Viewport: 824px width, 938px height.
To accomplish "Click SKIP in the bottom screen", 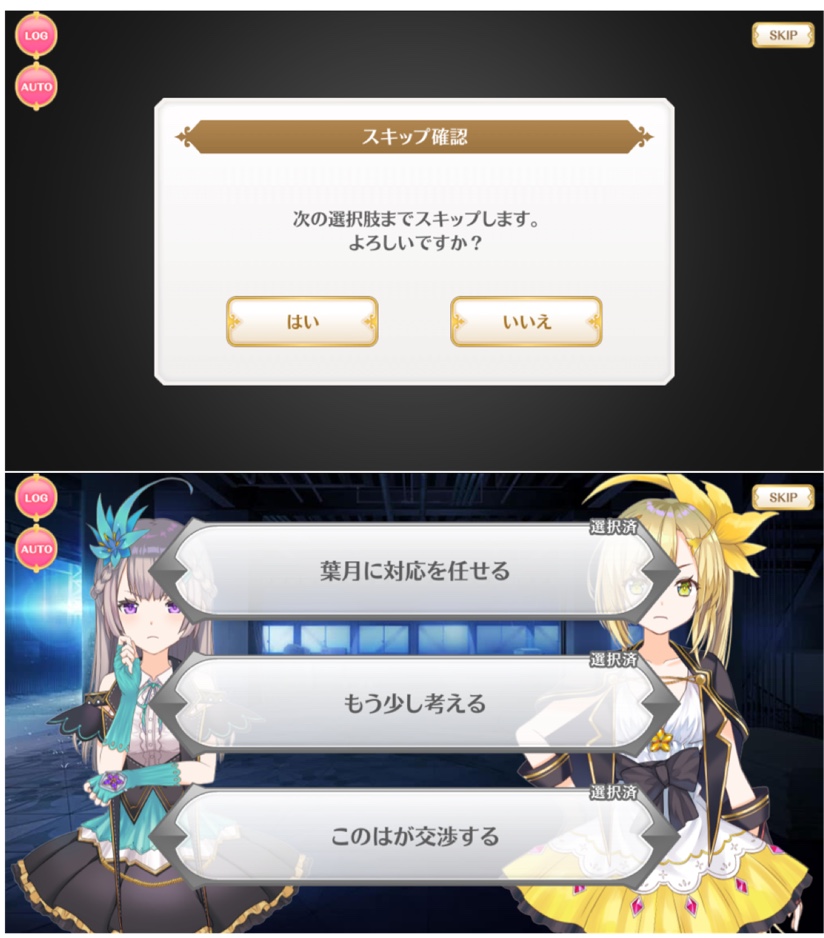I will point(783,497).
